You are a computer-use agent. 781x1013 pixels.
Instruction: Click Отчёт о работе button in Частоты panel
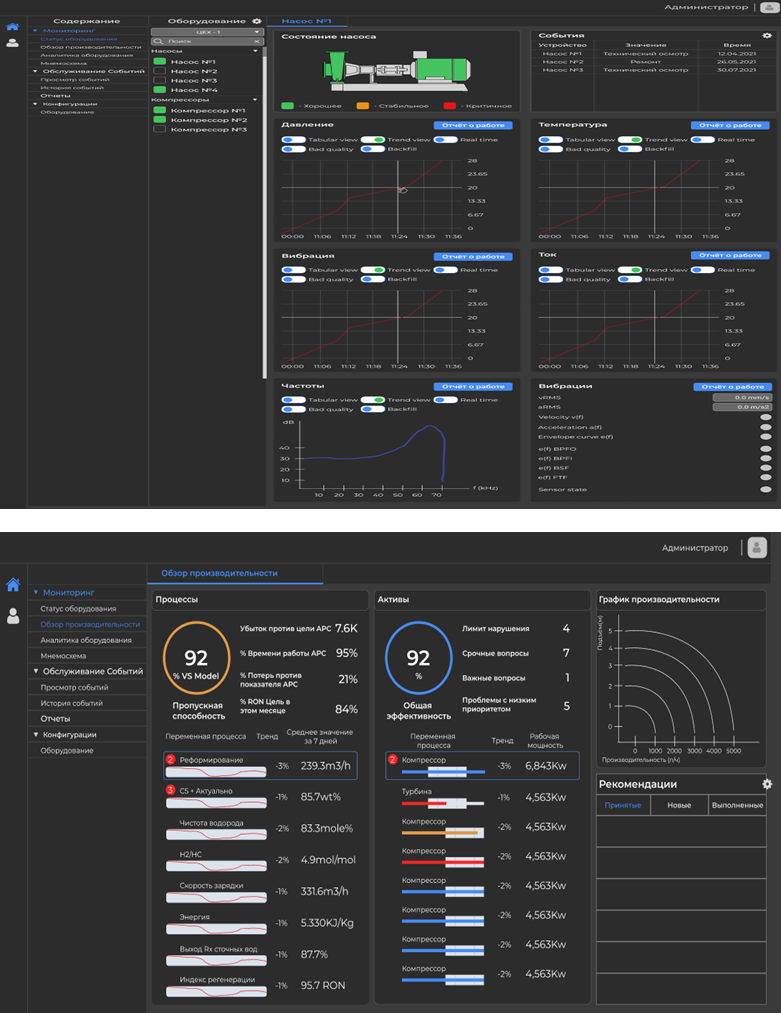pyautogui.click(x=473, y=386)
